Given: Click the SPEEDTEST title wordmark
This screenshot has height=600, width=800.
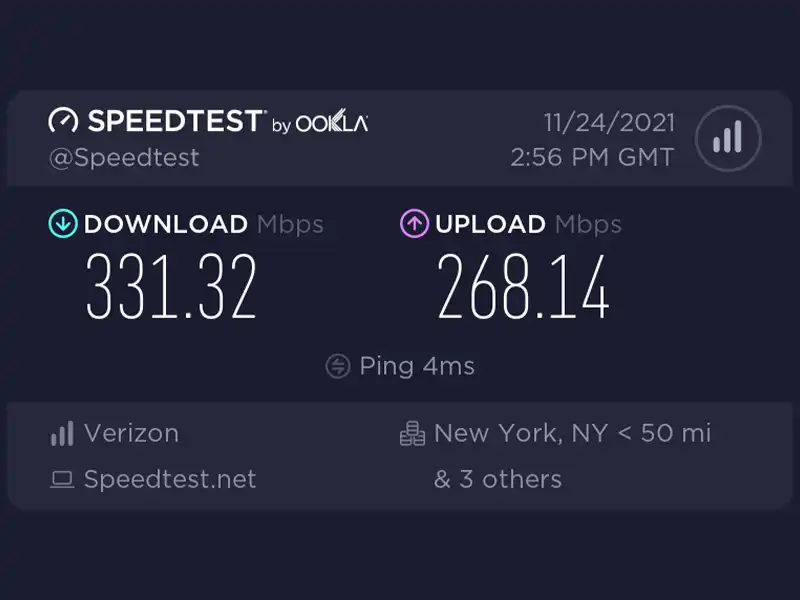Looking at the screenshot, I should 176,121.
